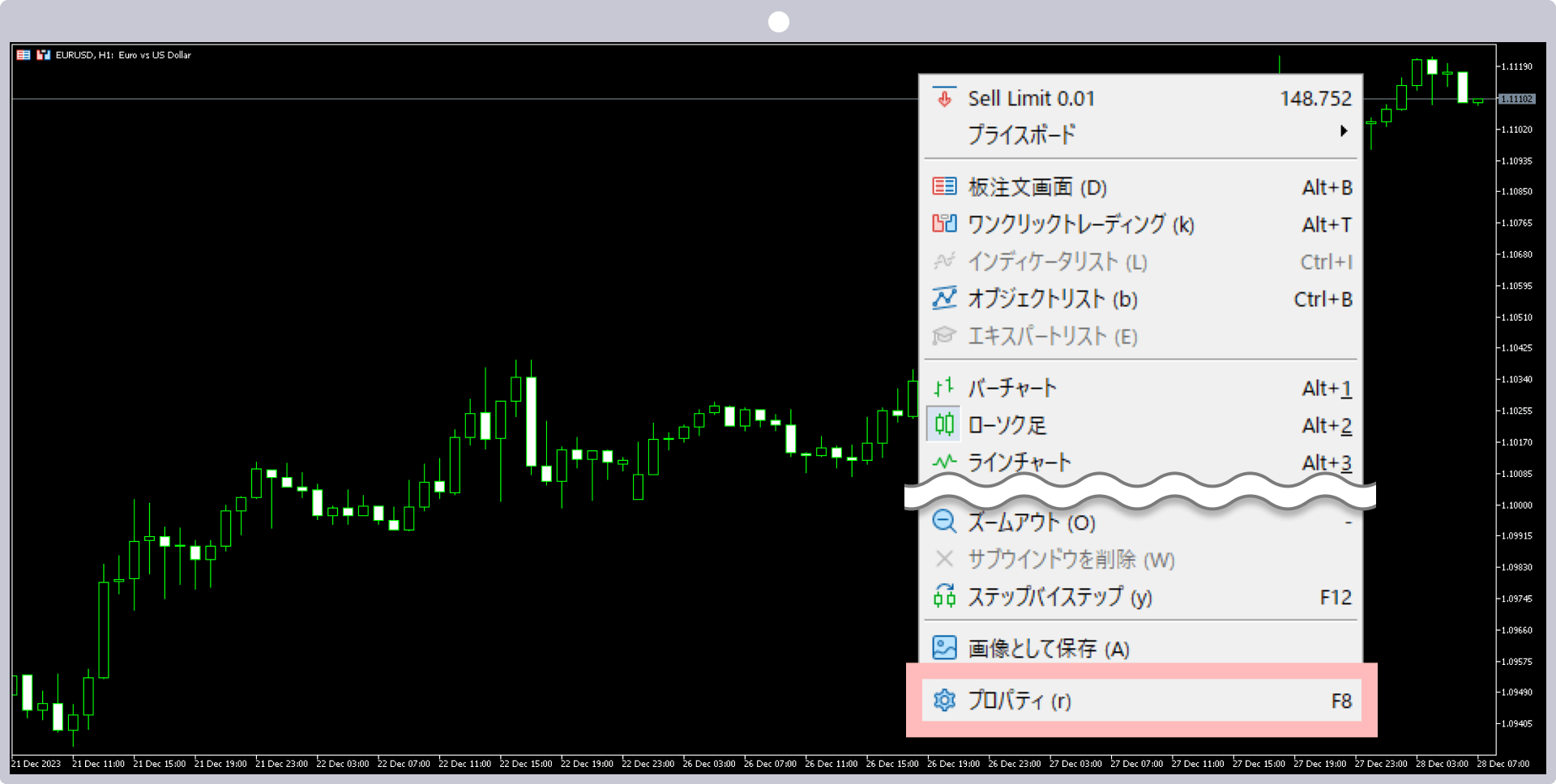Screen dimensions: 1556x784
Task: Select Sell Limit 0.01 menu entry
Action: pos(1141,98)
